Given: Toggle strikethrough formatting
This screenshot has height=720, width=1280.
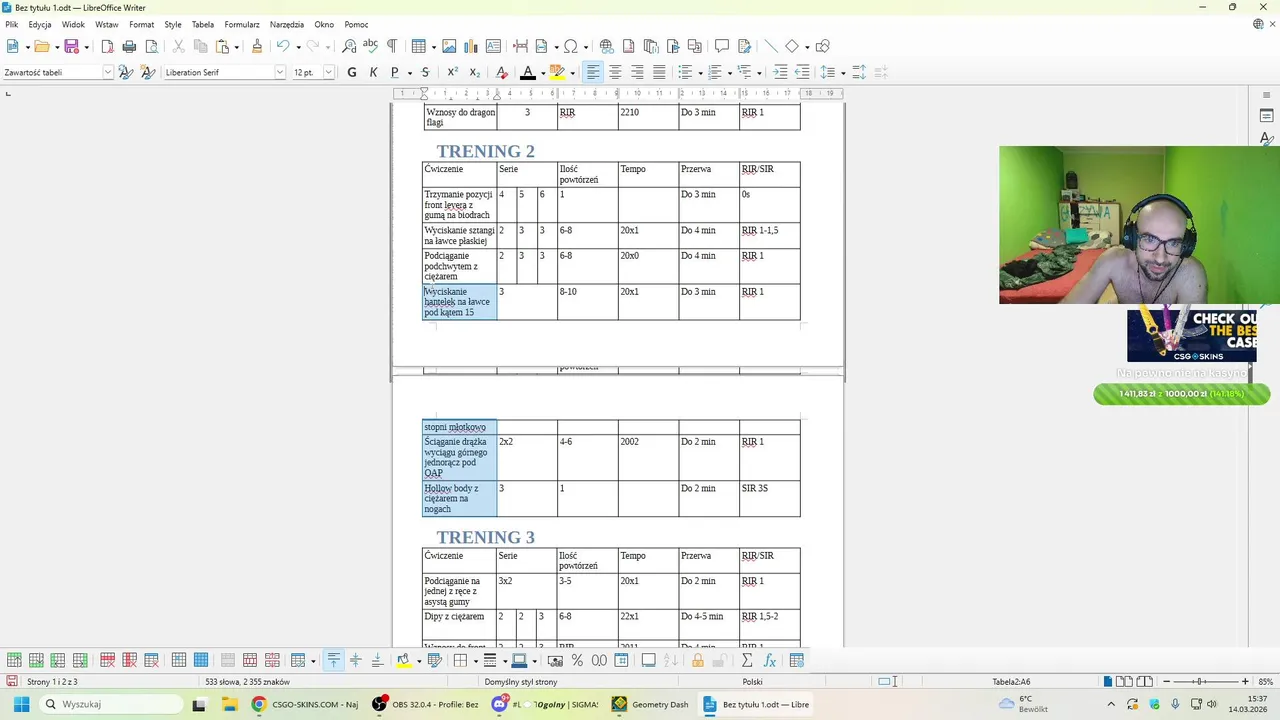Looking at the screenshot, I should [425, 72].
